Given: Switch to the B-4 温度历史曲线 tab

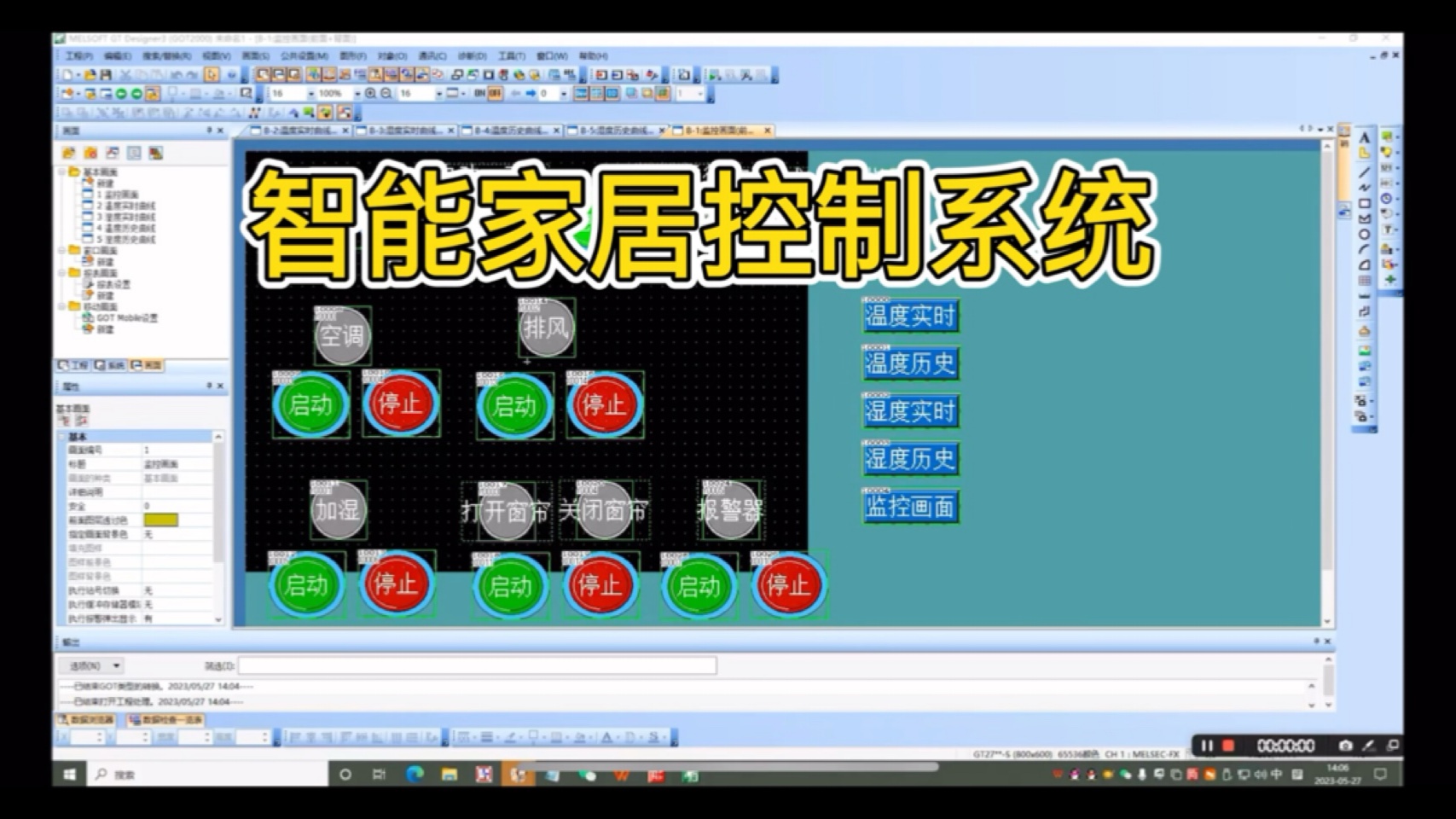Looking at the screenshot, I should coord(512,131).
